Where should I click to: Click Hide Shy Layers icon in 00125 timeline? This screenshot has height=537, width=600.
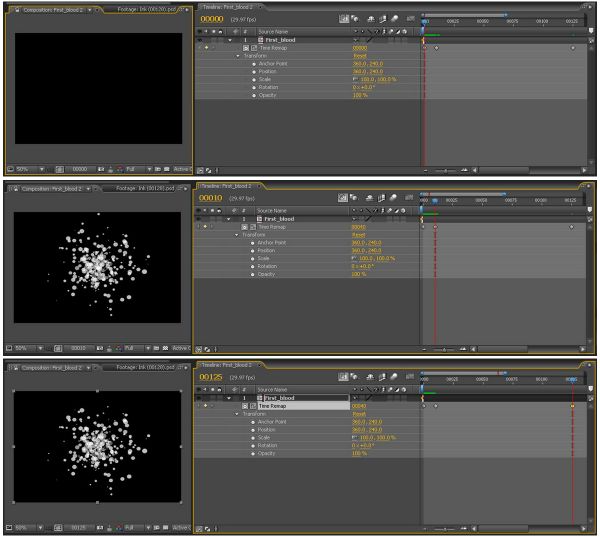pos(370,377)
